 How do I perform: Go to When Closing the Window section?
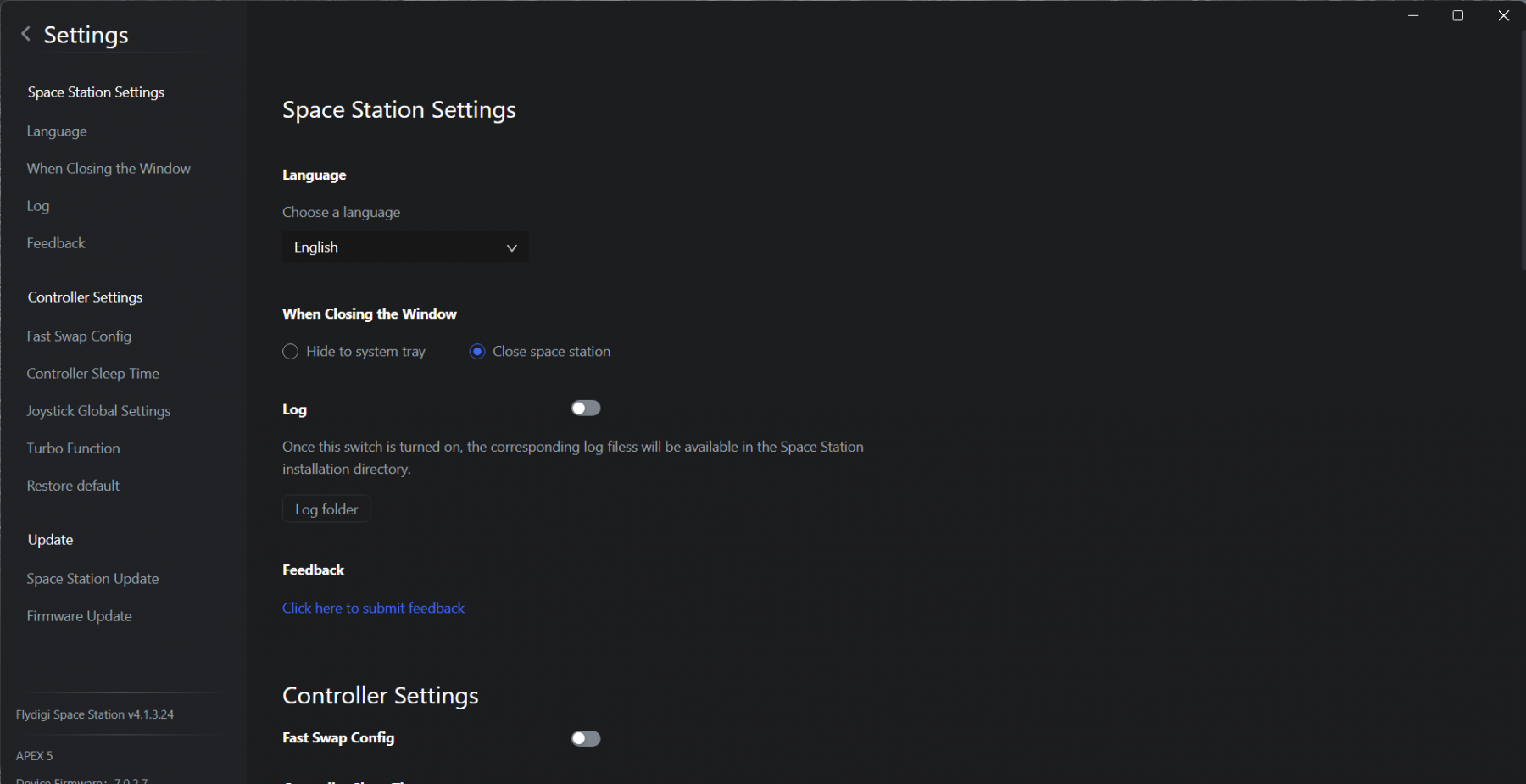(x=109, y=169)
